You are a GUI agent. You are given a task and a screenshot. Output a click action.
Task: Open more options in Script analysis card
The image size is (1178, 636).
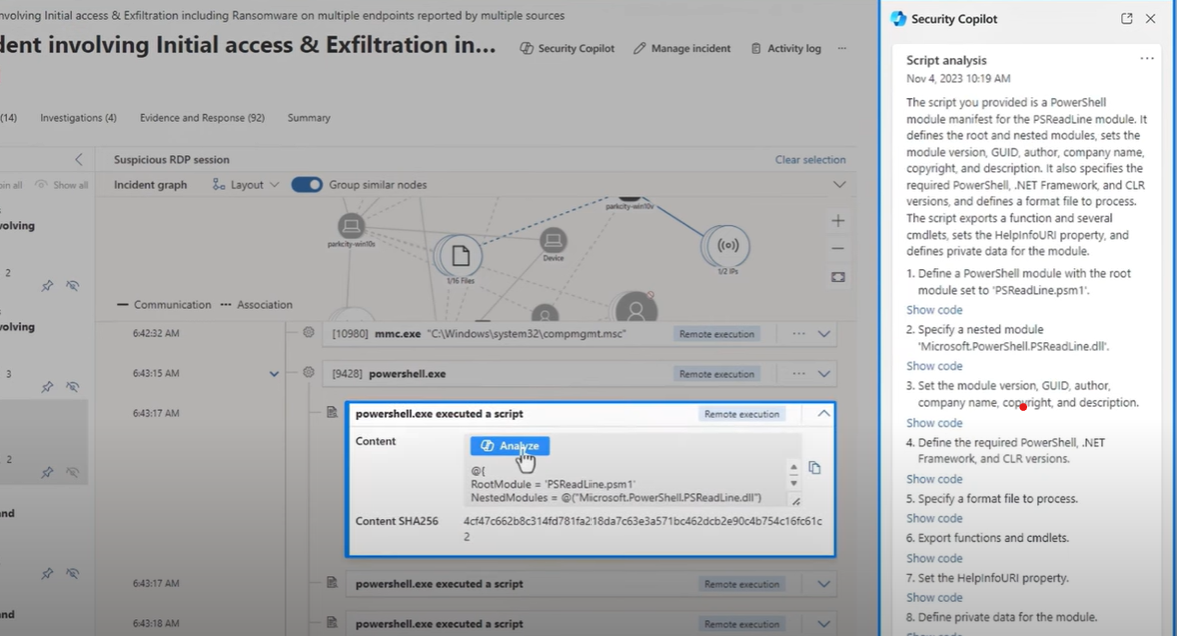tap(1146, 59)
